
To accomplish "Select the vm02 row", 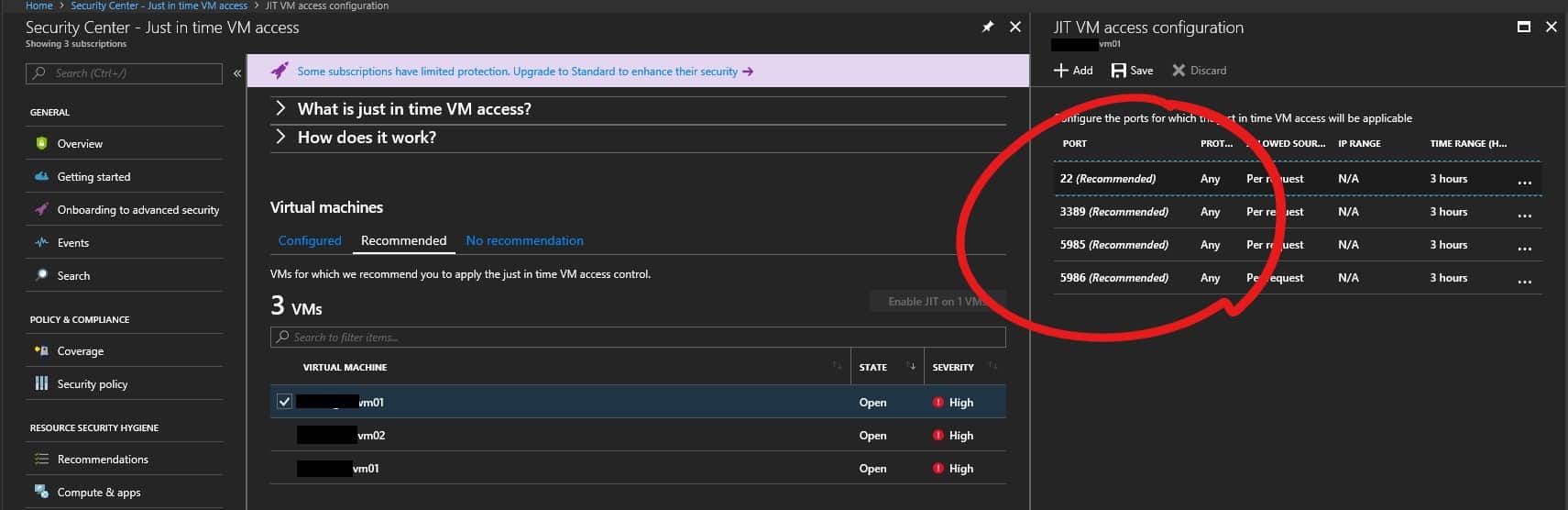I will coord(638,435).
